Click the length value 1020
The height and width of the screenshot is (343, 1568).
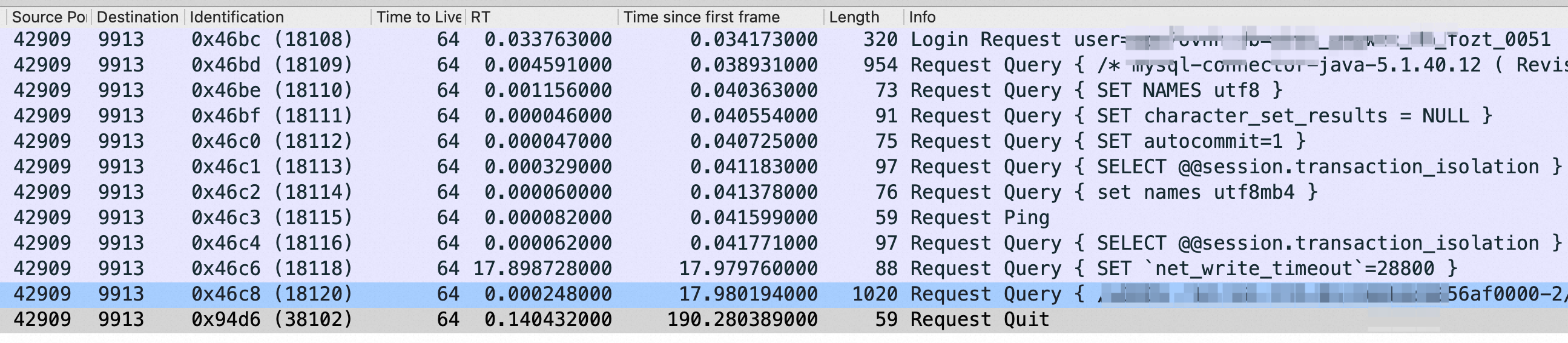pos(875,295)
